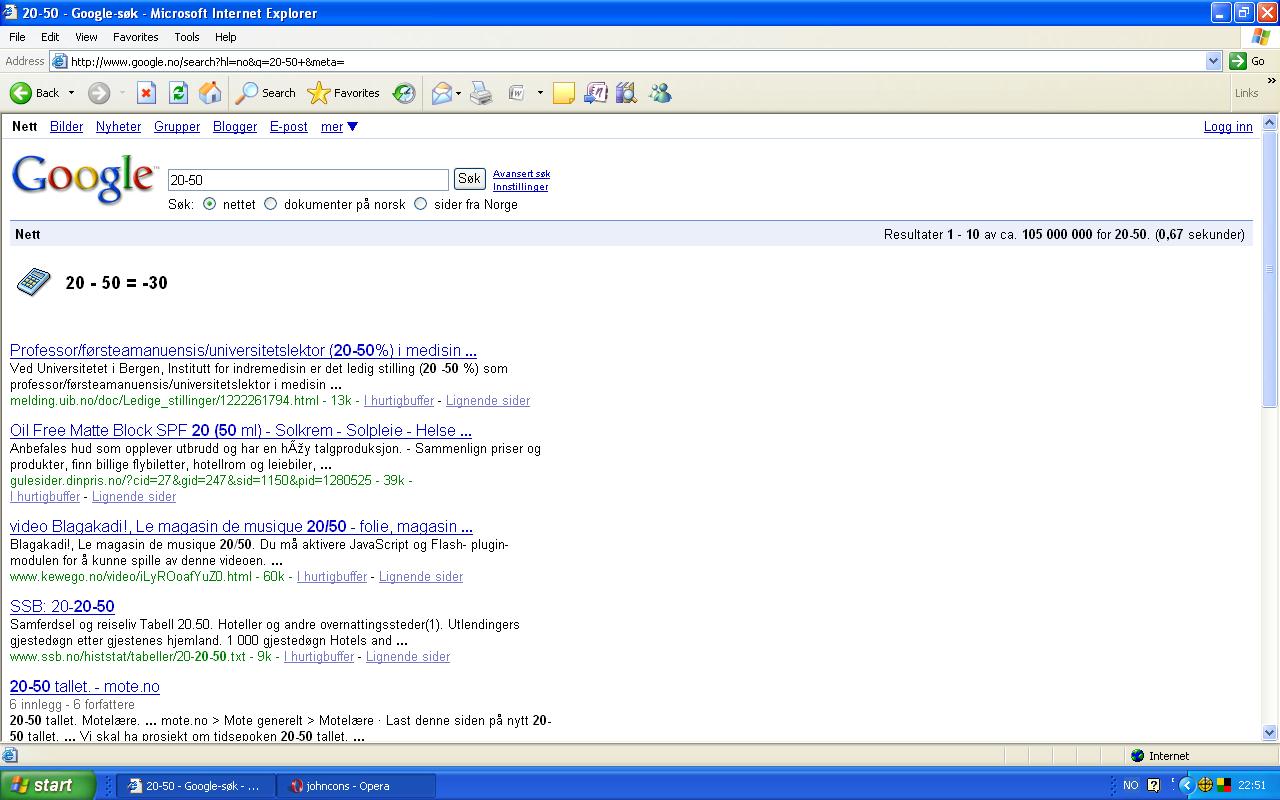The width and height of the screenshot is (1280, 800).
Task: Switch to the Bilder tab on Google
Action: click(x=67, y=127)
